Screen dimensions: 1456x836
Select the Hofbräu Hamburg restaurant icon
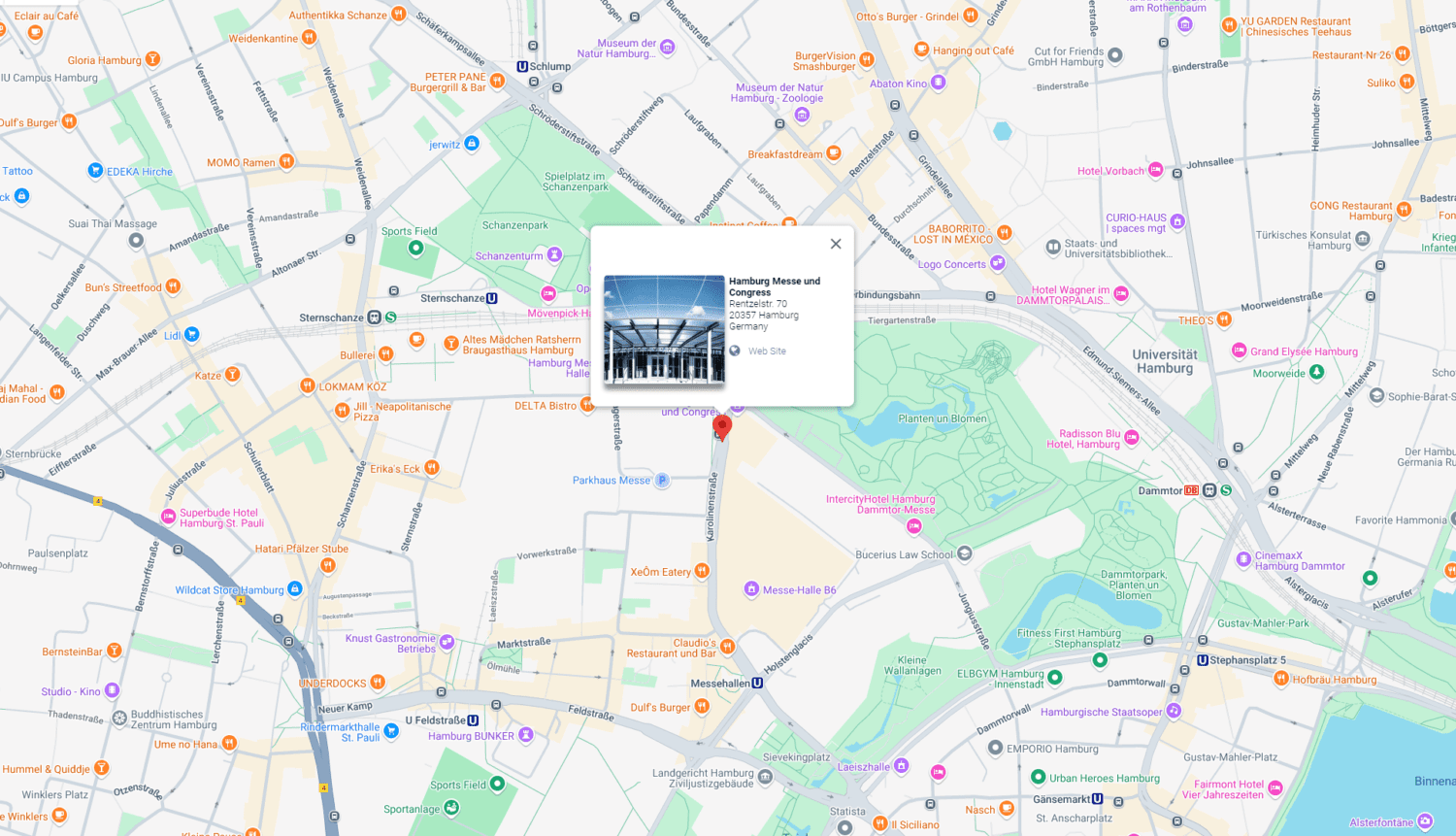pyautogui.click(x=1281, y=679)
